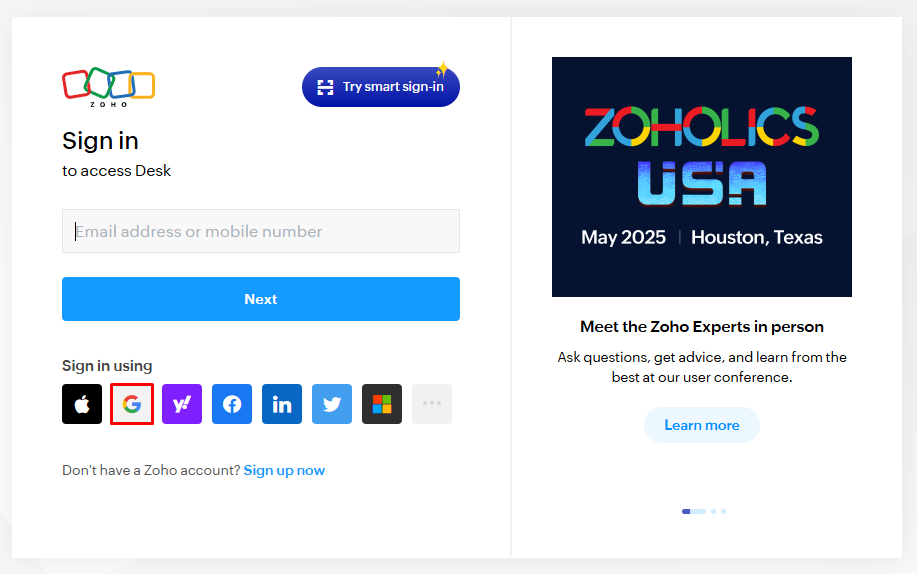
Task: Click the LinkedIn sign-in icon
Action: pyautogui.click(x=282, y=404)
